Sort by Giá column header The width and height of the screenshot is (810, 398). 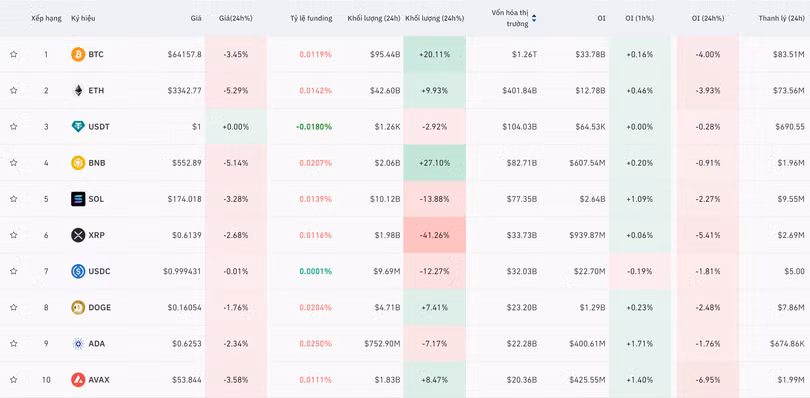(195, 18)
